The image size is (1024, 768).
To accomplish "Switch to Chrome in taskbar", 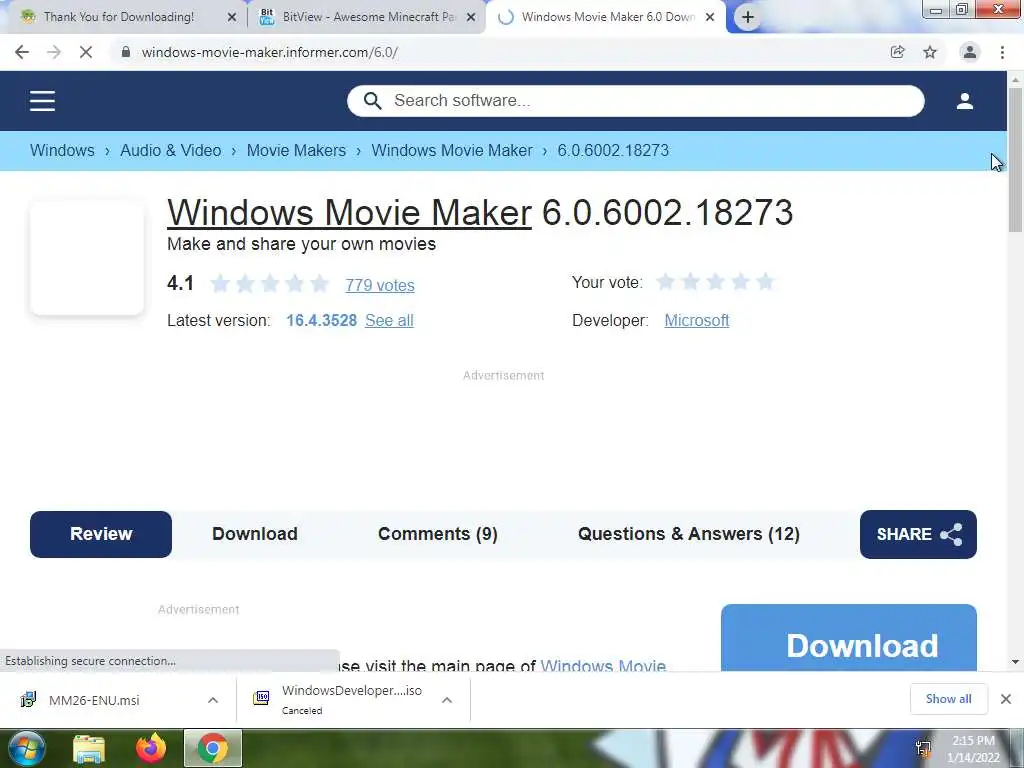I will (213, 749).
